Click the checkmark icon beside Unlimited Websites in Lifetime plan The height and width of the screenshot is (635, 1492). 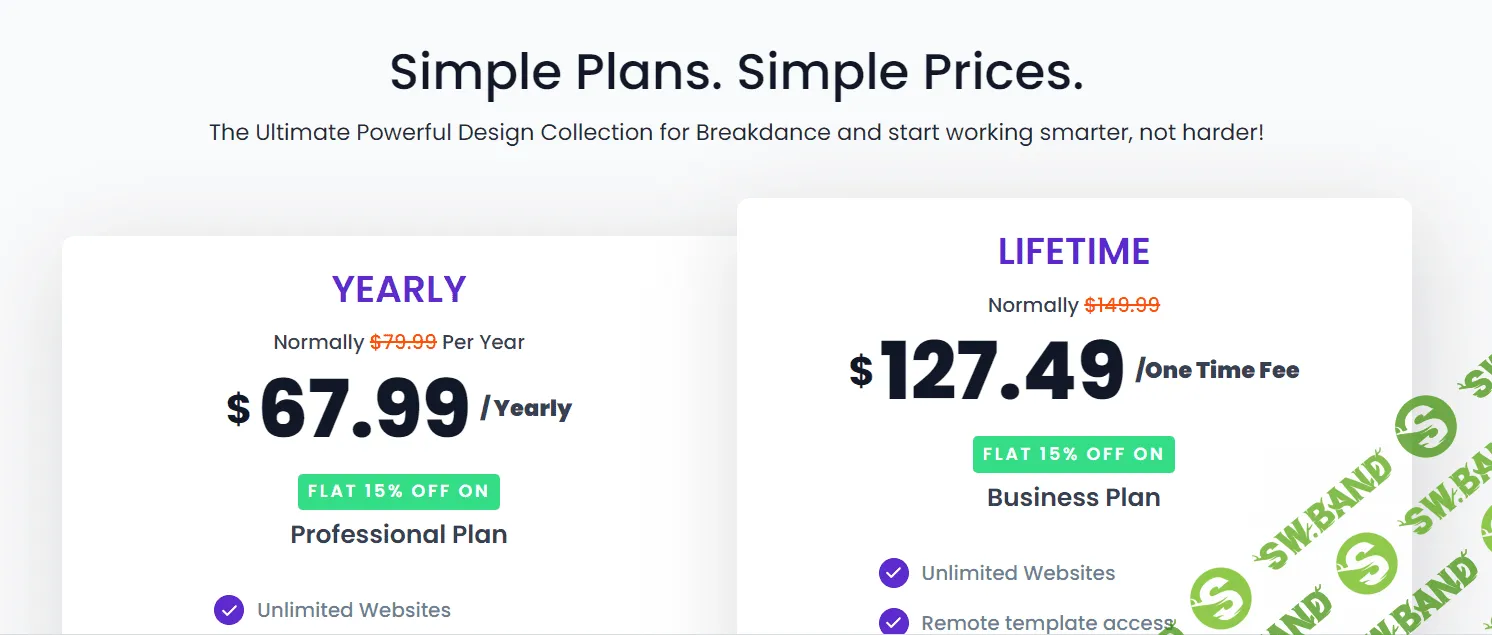[x=893, y=573]
